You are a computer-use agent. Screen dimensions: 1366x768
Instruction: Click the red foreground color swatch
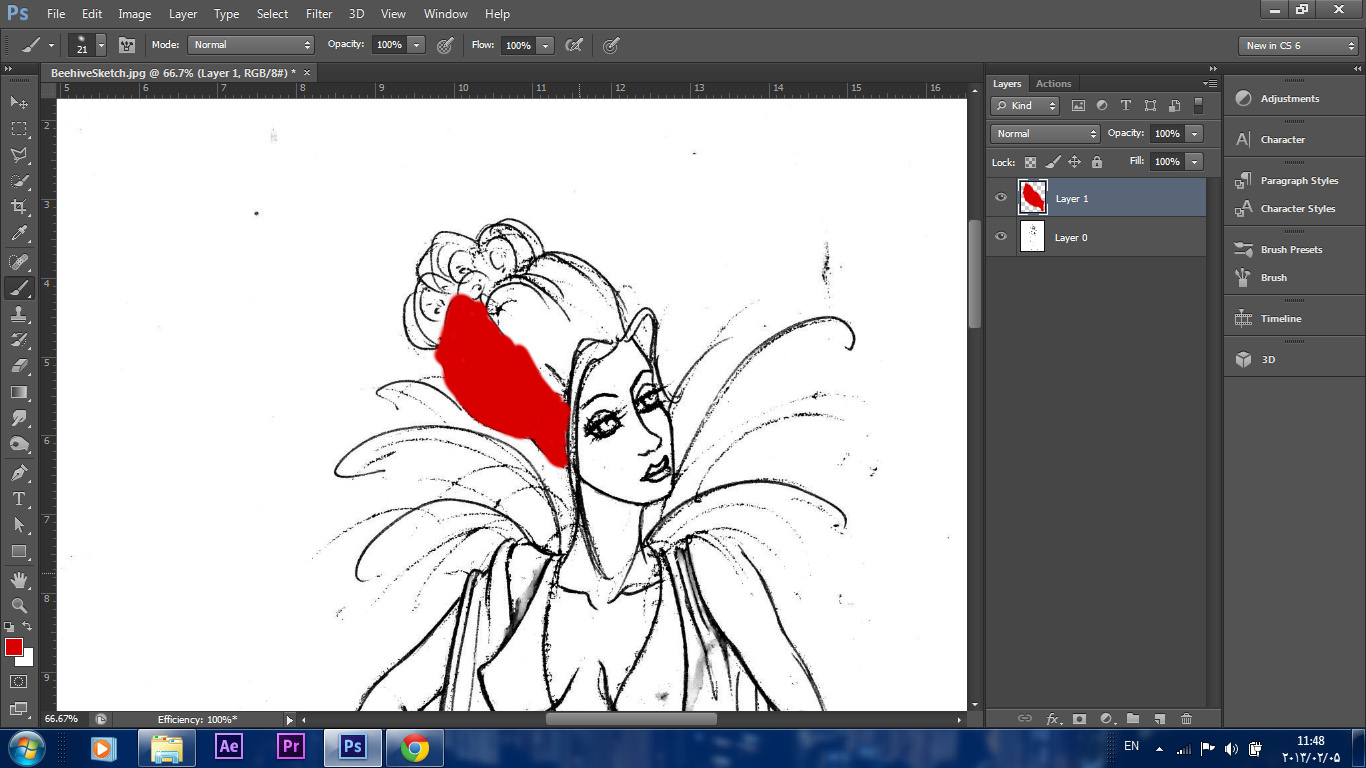(x=13, y=647)
